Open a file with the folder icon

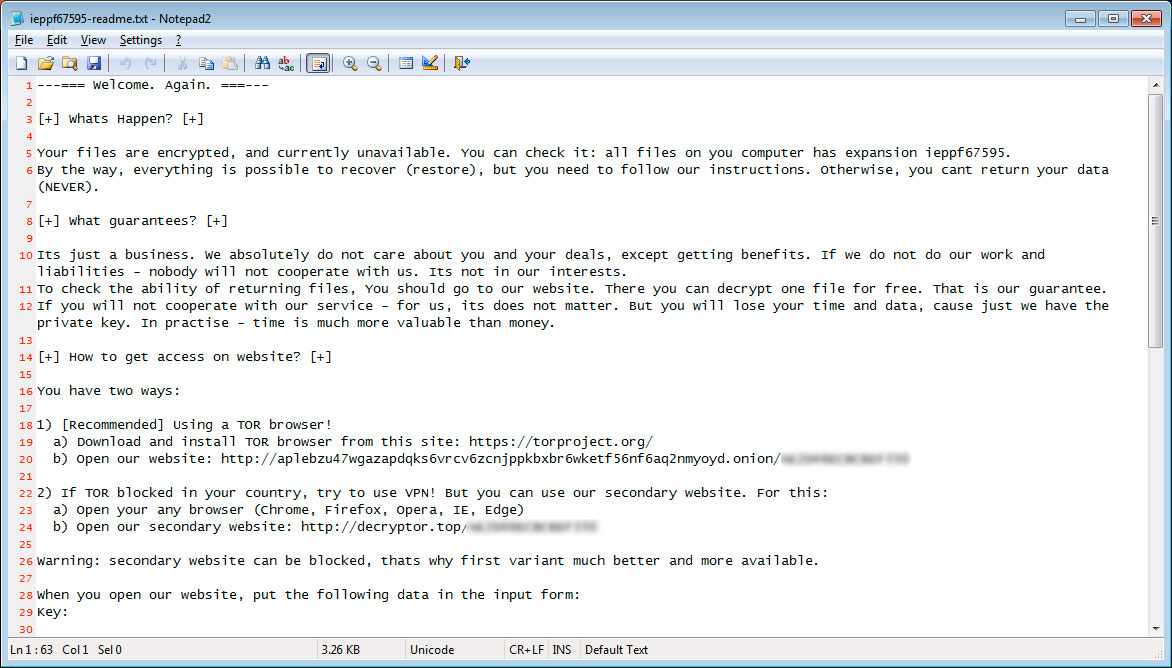coord(46,64)
